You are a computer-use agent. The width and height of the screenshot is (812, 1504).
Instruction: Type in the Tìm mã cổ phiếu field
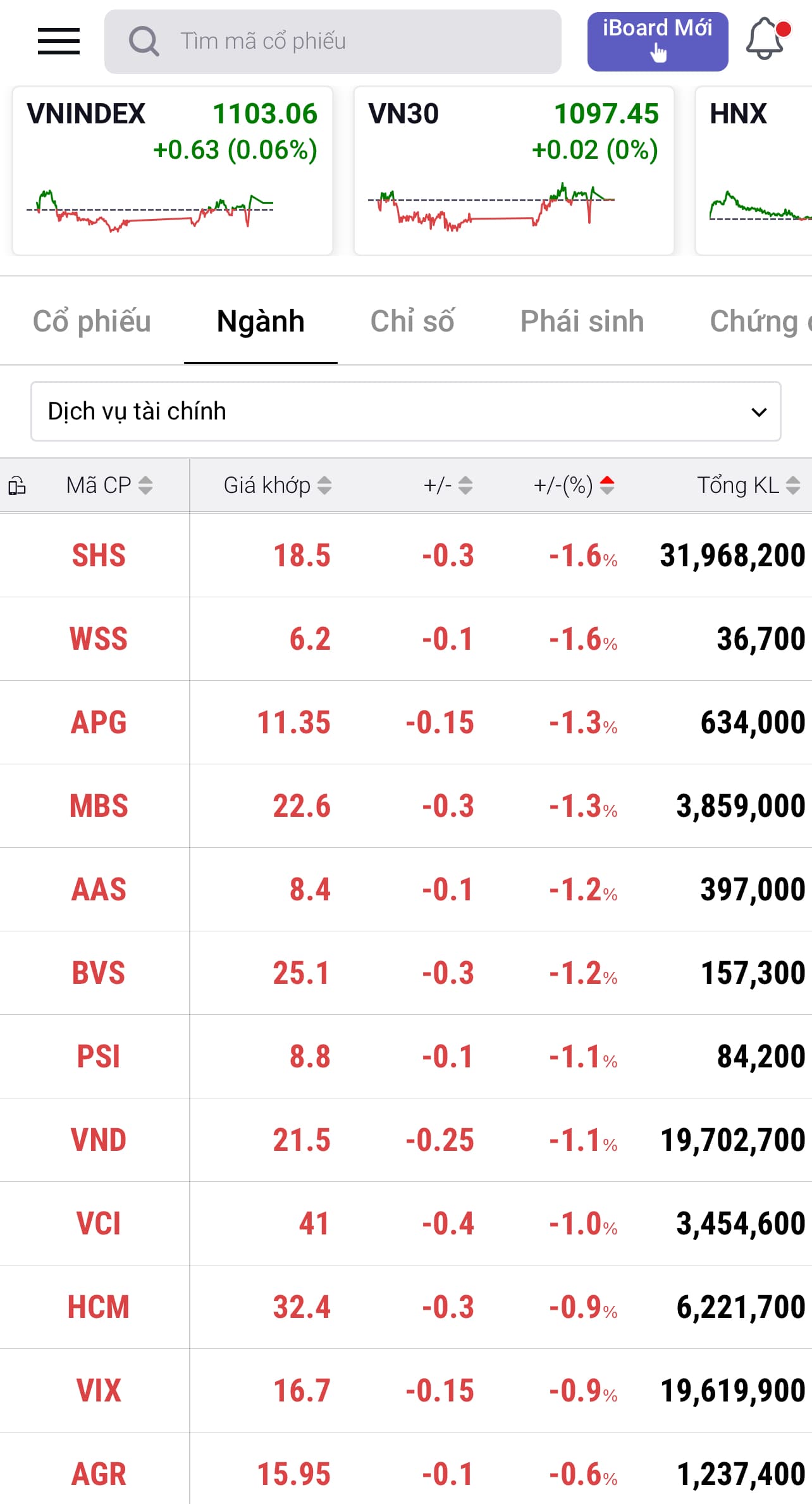coord(354,42)
